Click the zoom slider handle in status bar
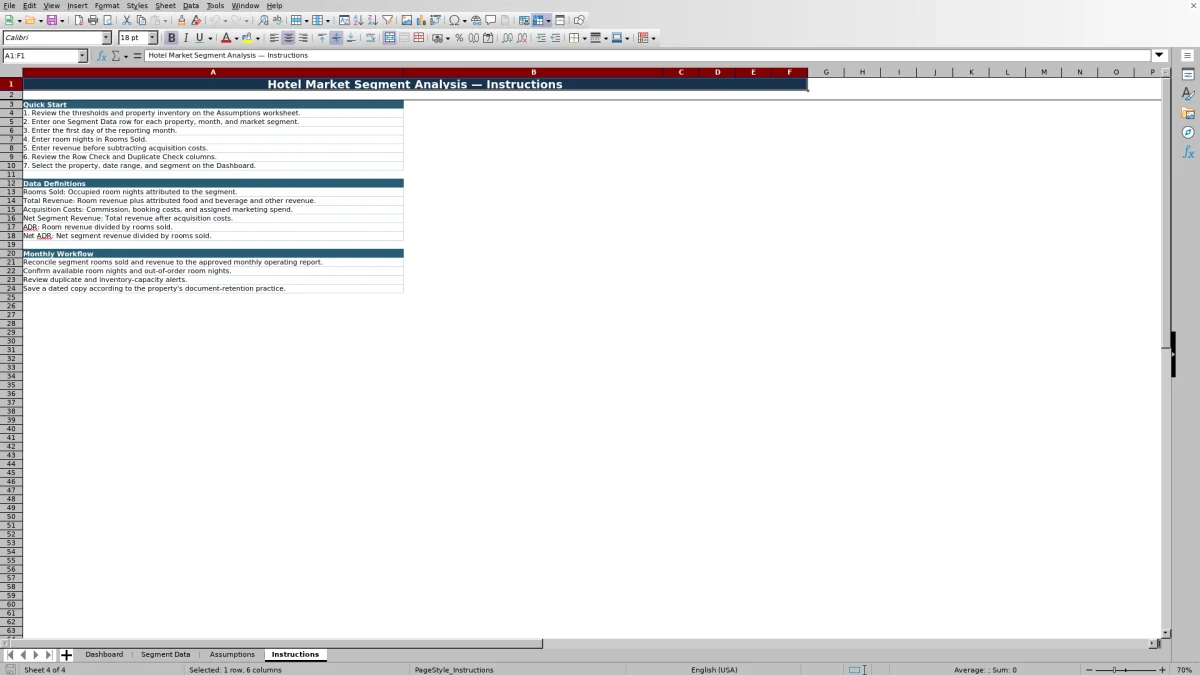Viewport: 1200px width, 675px height. 1114,670
